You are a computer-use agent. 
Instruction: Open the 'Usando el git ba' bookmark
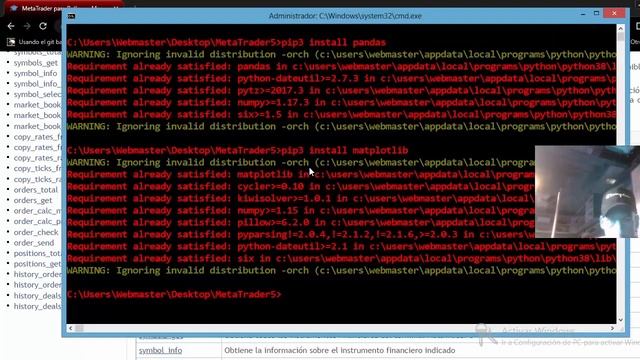34,42
